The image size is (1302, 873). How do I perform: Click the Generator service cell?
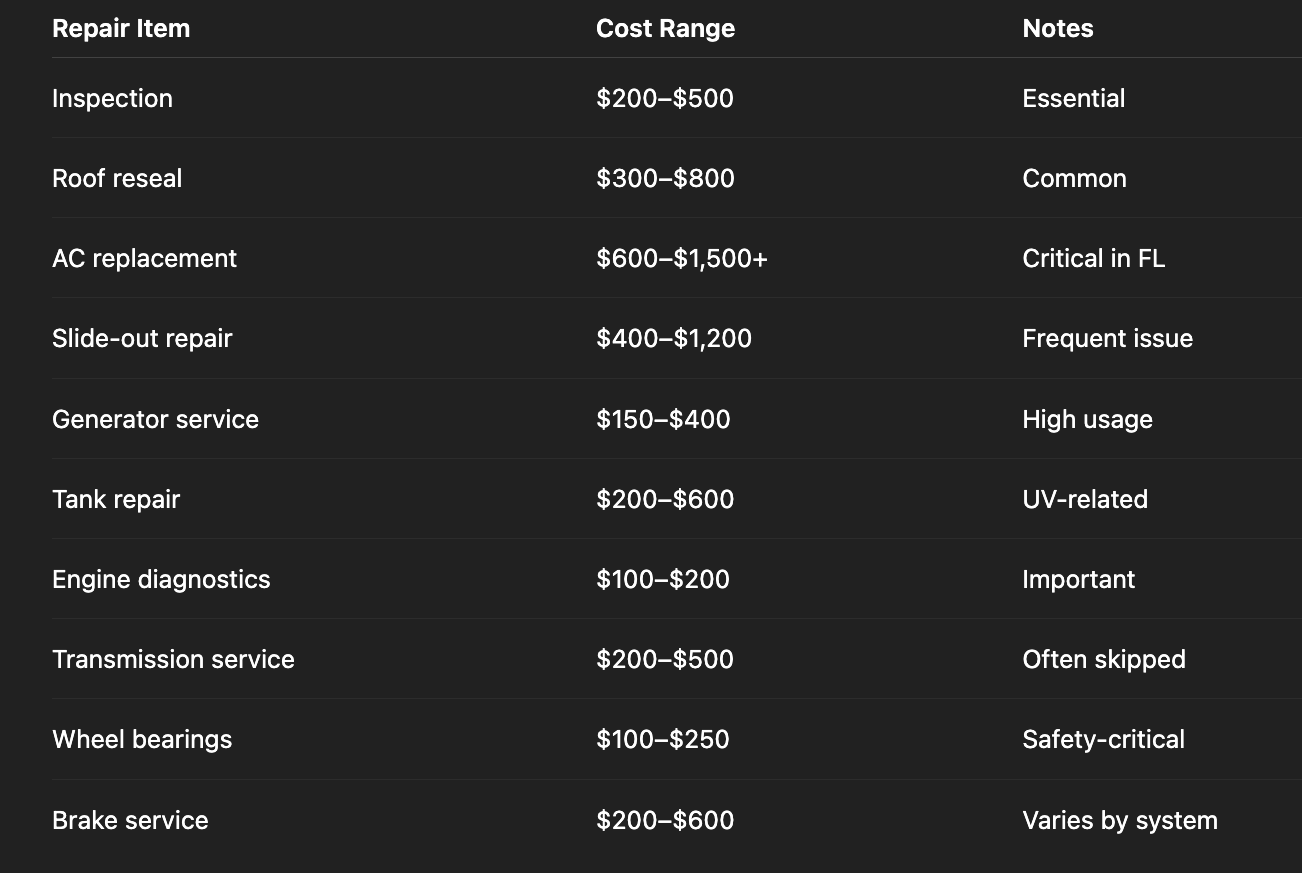coord(155,419)
